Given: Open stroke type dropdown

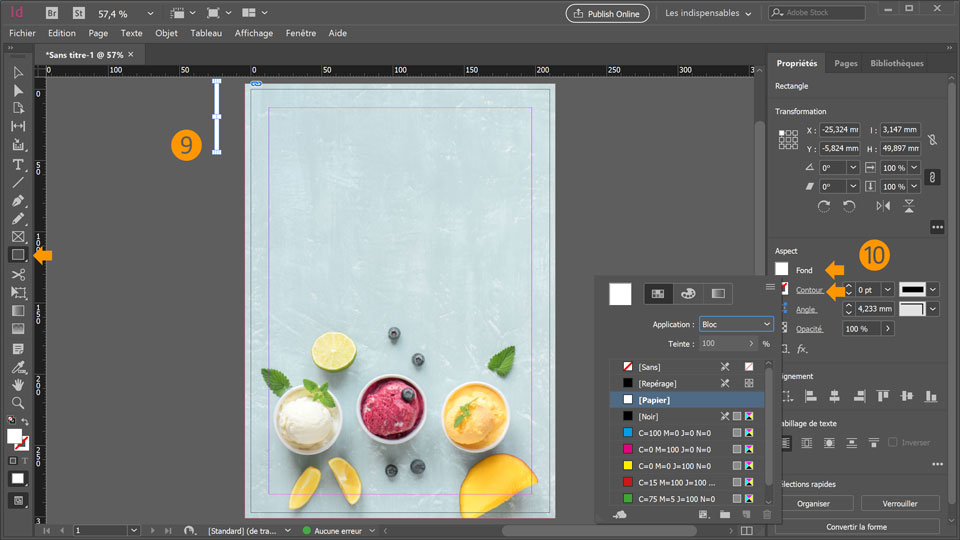Looking at the screenshot, I should 932,290.
